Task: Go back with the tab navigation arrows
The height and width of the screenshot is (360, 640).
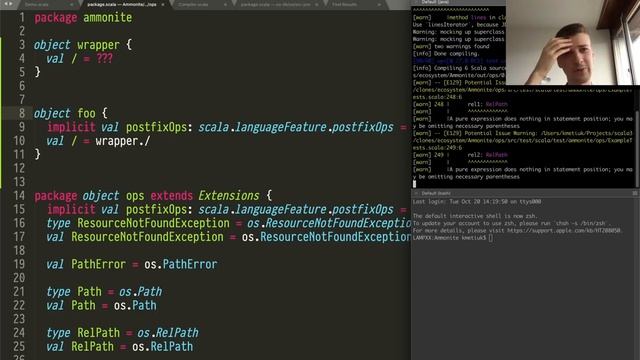Action: coord(5,4)
